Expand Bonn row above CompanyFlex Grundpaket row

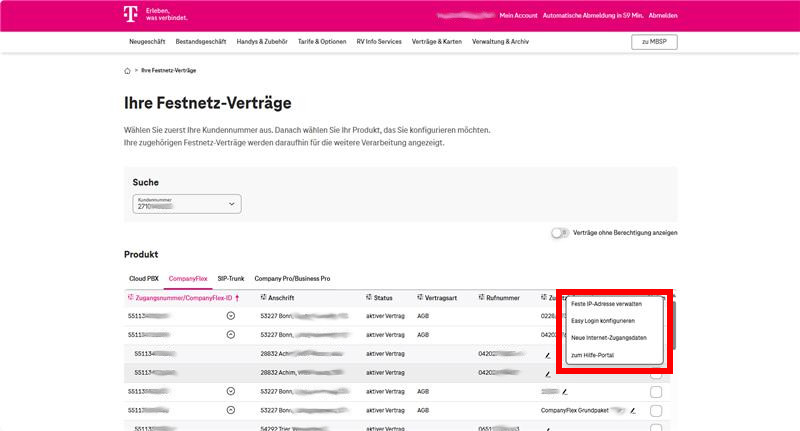(x=231, y=392)
